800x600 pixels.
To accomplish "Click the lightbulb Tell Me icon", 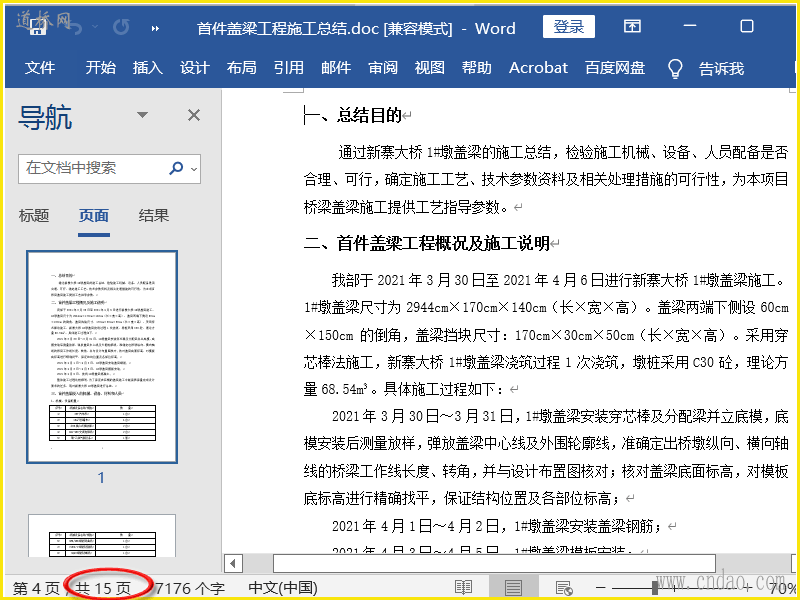I will coord(675,68).
